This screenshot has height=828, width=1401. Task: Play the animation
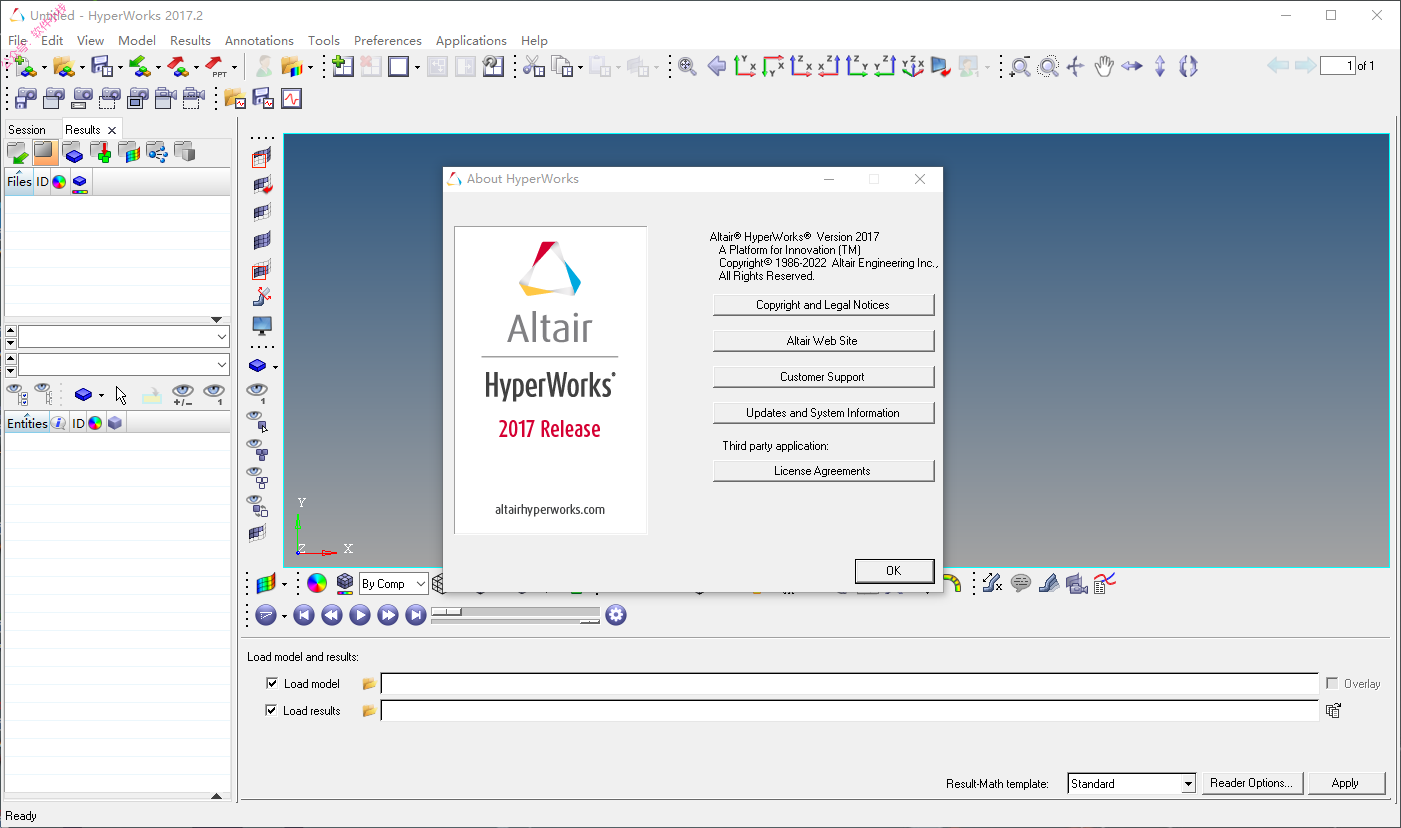click(x=360, y=615)
